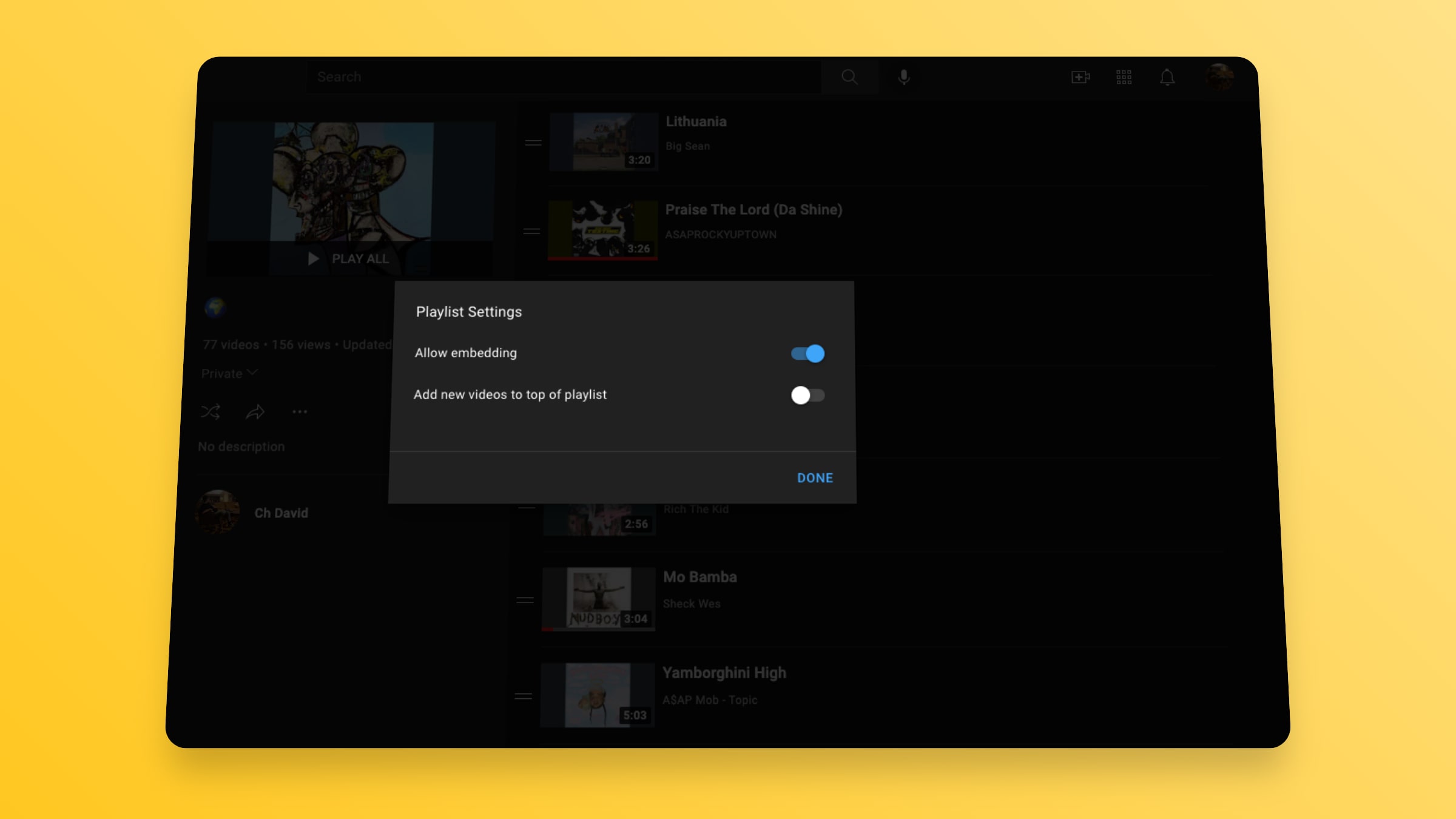
Task: Click the DONE button
Action: coord(815,478)
